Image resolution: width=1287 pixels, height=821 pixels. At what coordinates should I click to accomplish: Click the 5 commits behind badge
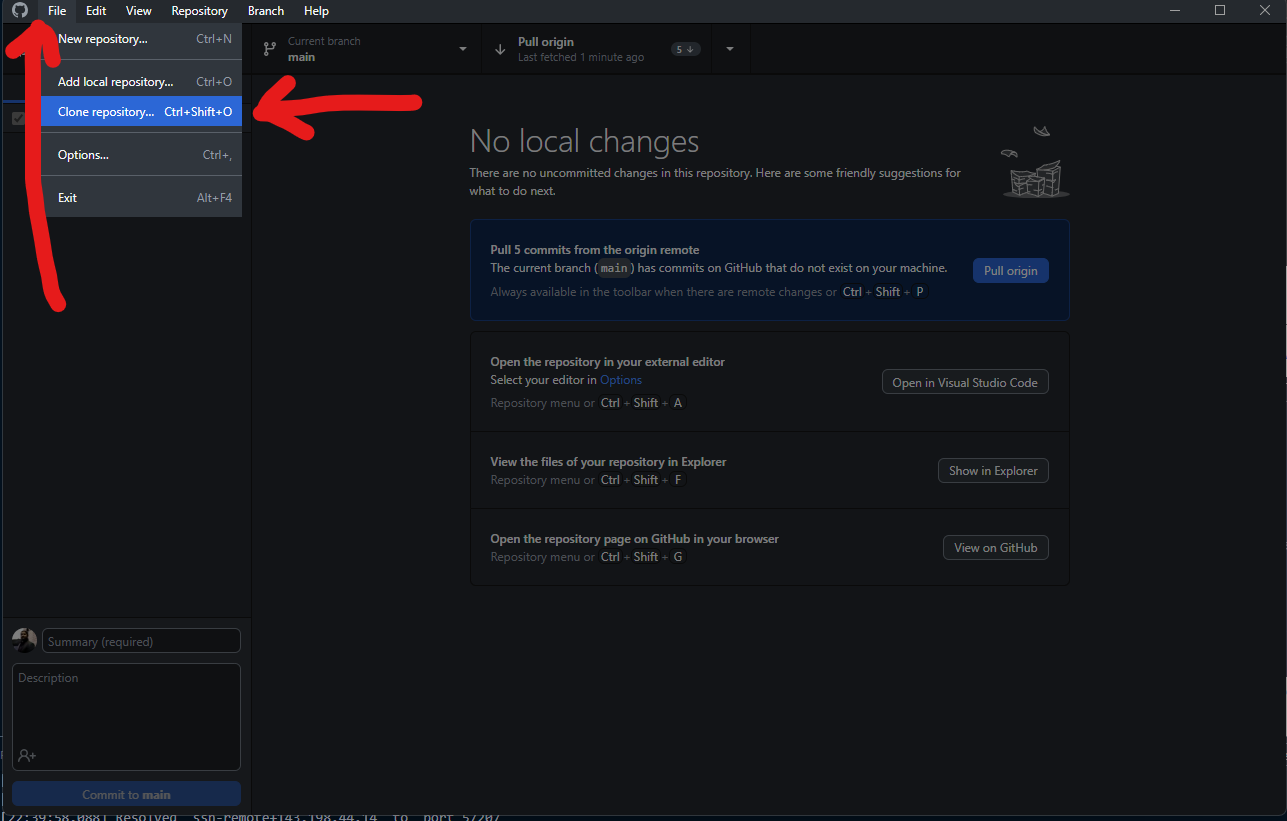tap(685, 49)
